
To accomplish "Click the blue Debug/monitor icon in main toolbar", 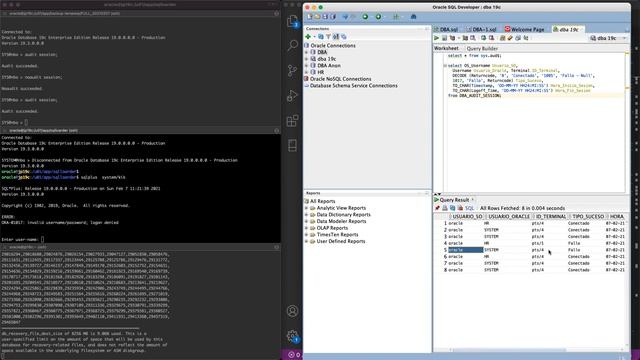I will point(413,17).
